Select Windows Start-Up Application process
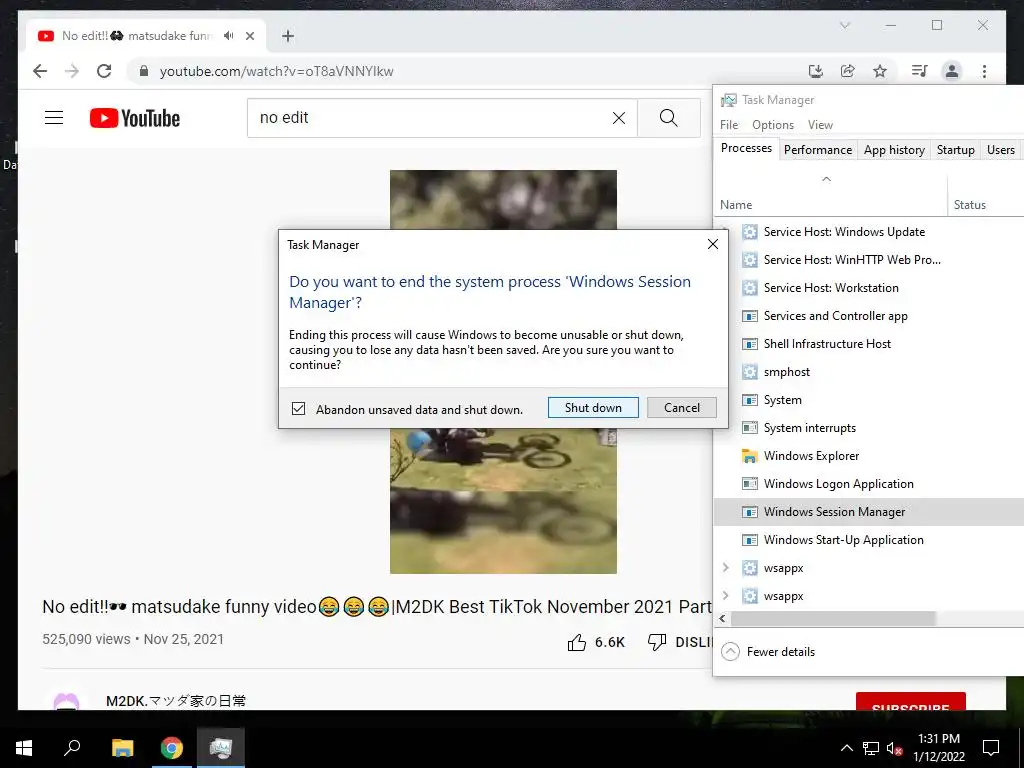 point(869,540)
